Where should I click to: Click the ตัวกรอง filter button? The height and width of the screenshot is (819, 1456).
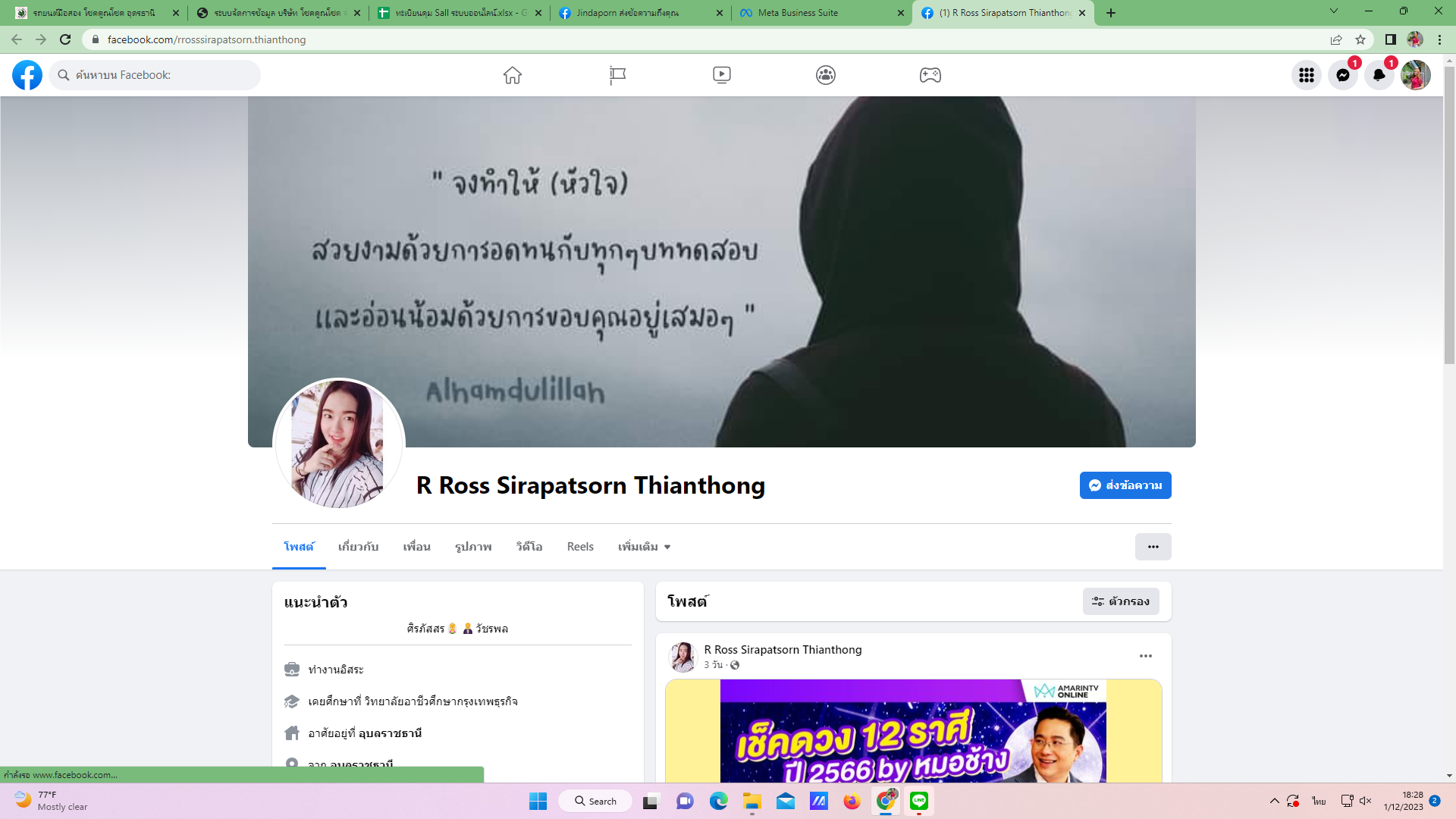click(x=1121, y=601)
